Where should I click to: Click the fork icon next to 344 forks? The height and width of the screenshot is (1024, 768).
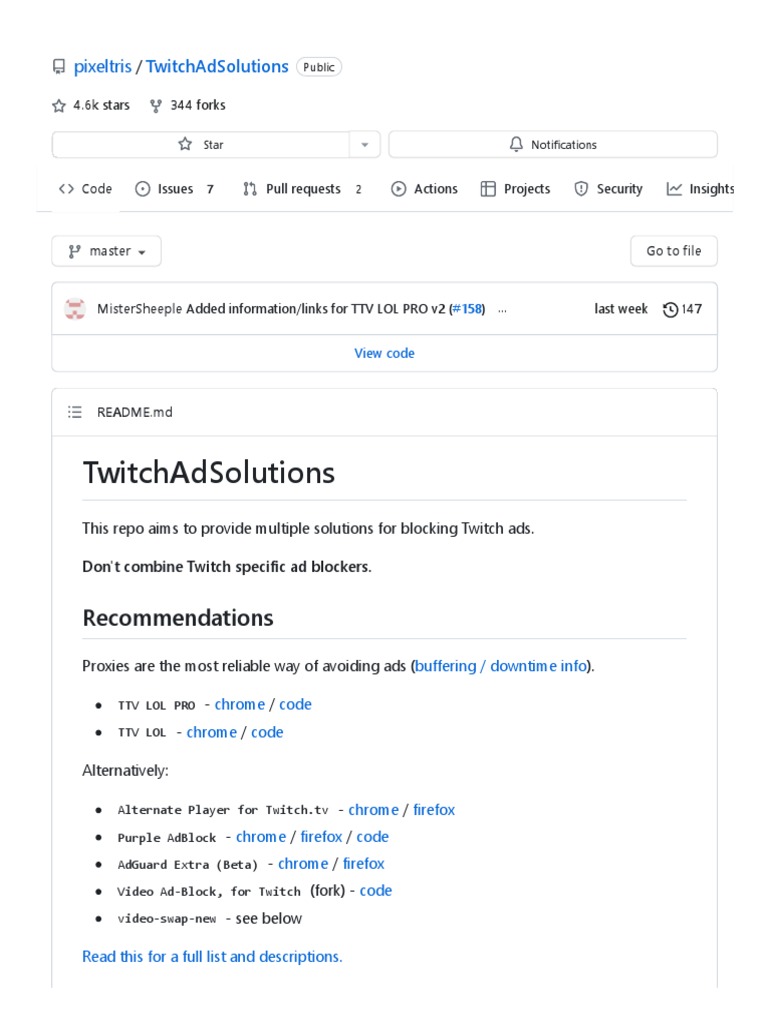pyautogui.click(x=156, y=105)
